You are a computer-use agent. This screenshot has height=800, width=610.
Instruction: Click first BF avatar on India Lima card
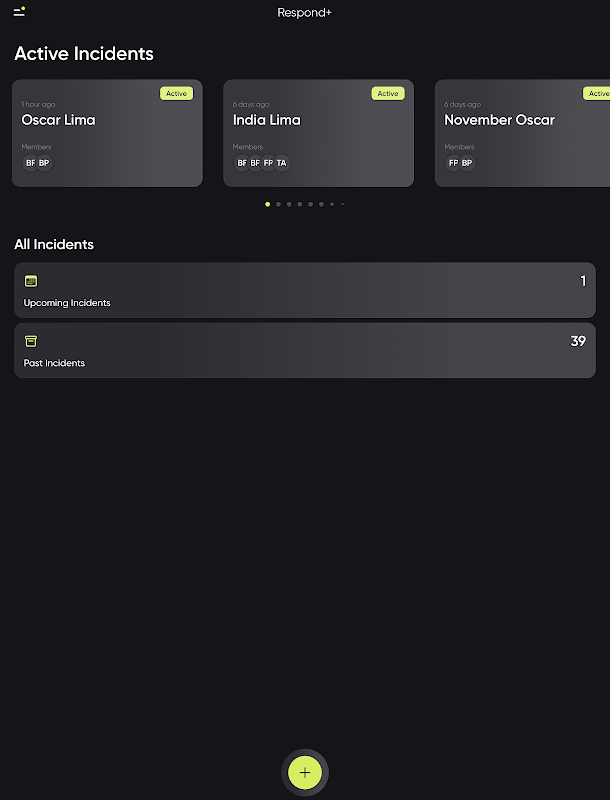pyautogui.click(x=242, y=163)
